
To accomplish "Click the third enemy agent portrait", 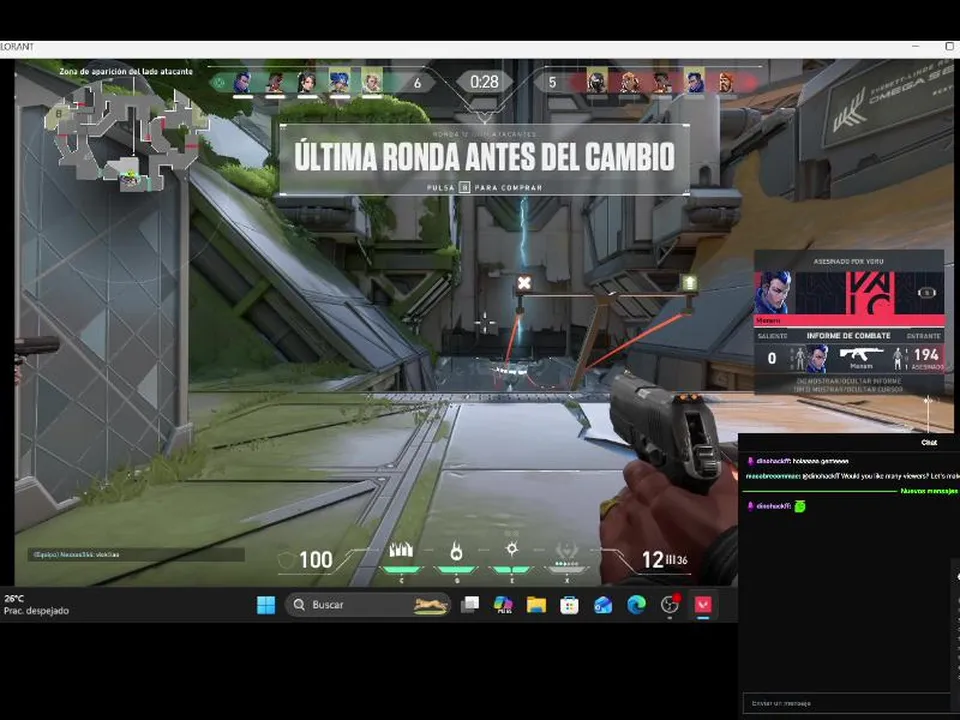I will [x=661, y=81].
